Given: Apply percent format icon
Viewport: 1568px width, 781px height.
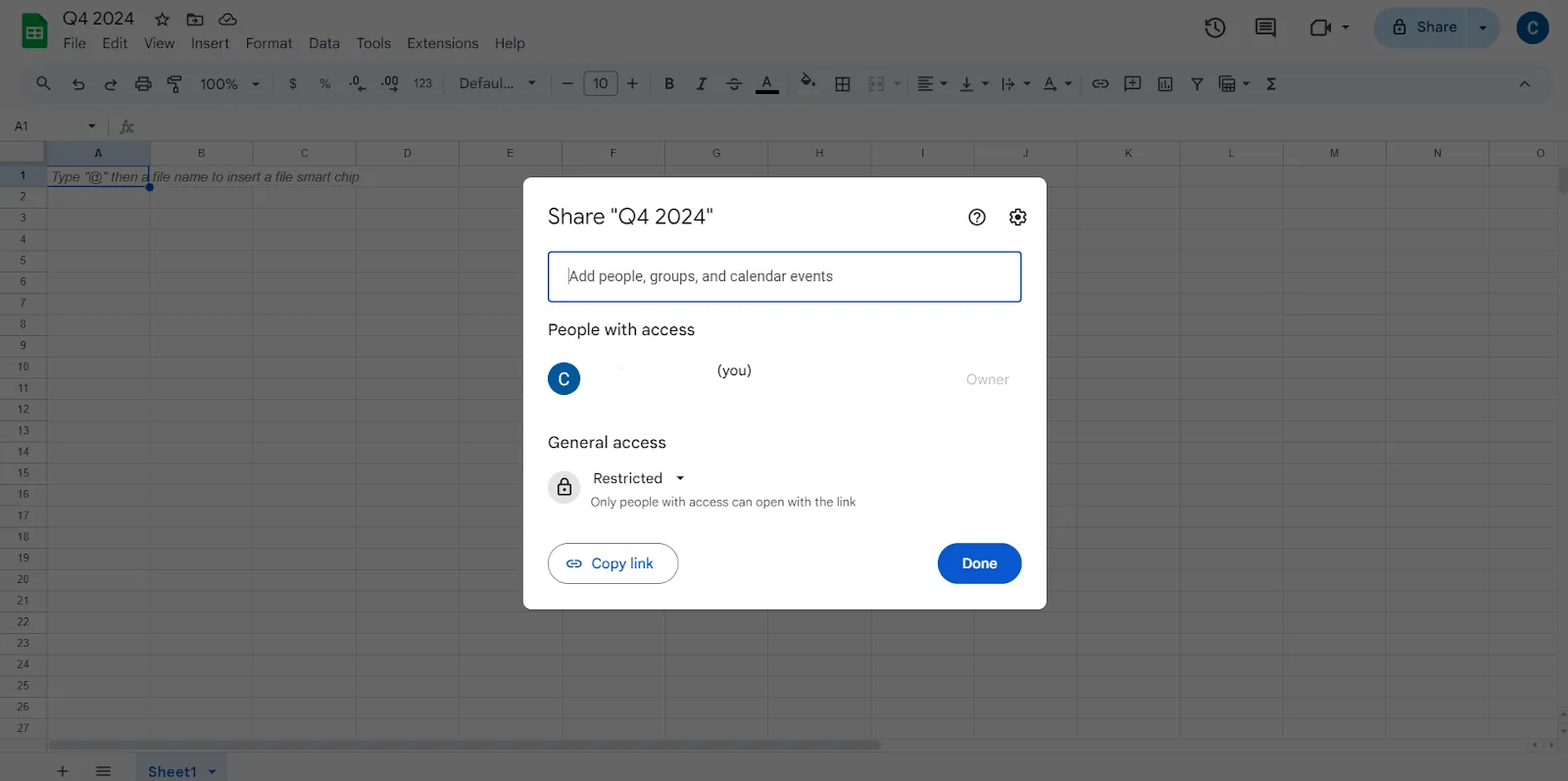Looking at the screenshot, I should [324, 84].
